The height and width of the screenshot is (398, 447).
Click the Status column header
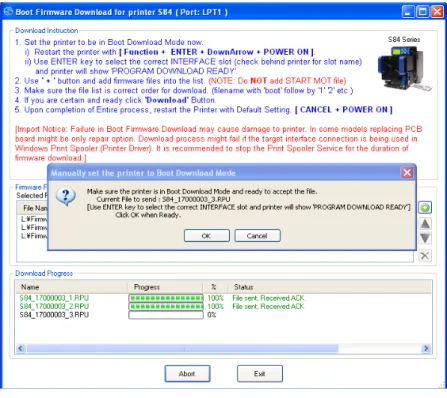pos(329,287)
